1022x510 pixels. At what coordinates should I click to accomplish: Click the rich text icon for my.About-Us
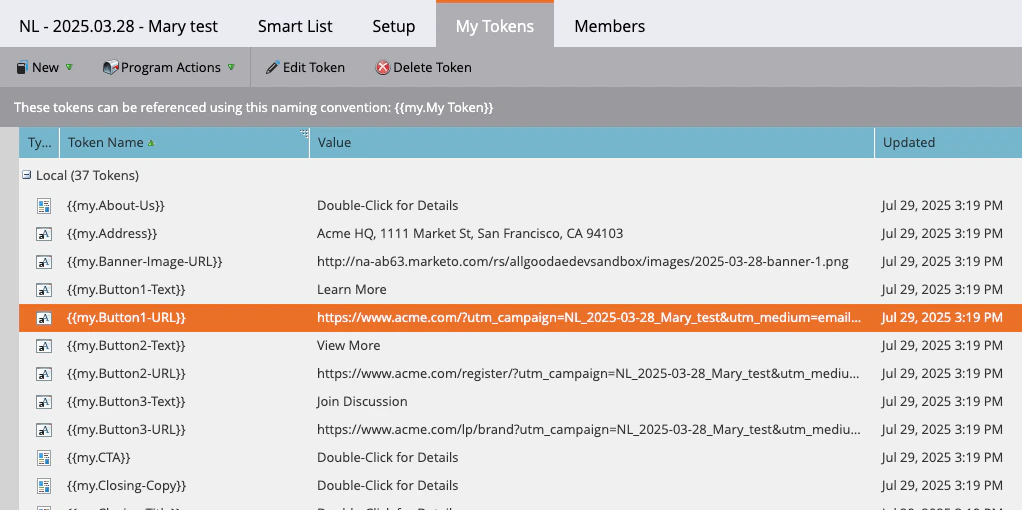(x=44, y=205)
